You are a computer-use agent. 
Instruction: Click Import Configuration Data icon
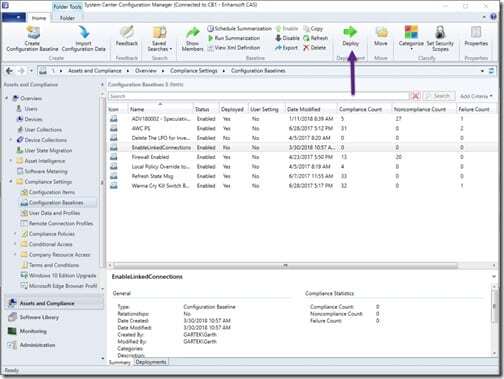84,32
